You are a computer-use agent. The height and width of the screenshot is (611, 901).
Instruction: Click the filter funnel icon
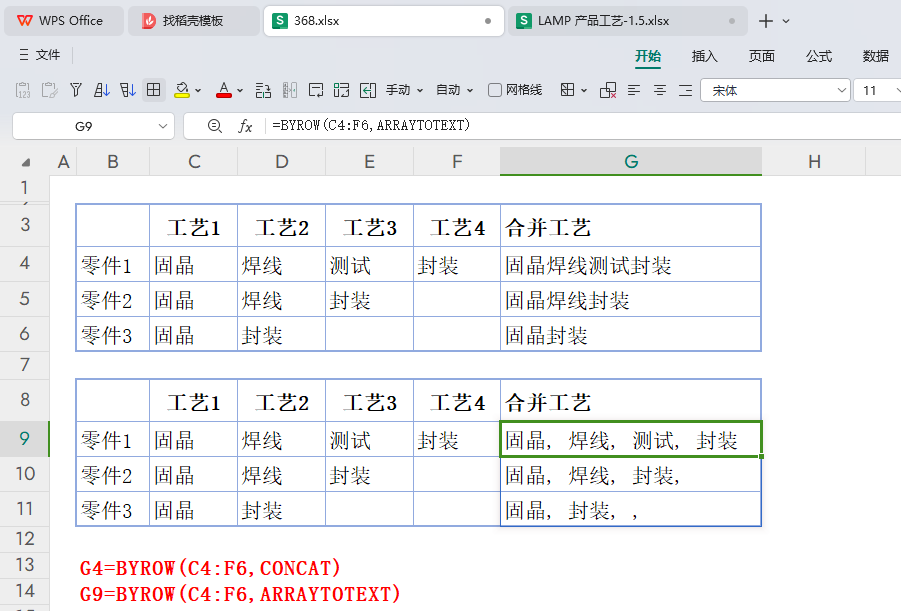(x=76, y=90)
